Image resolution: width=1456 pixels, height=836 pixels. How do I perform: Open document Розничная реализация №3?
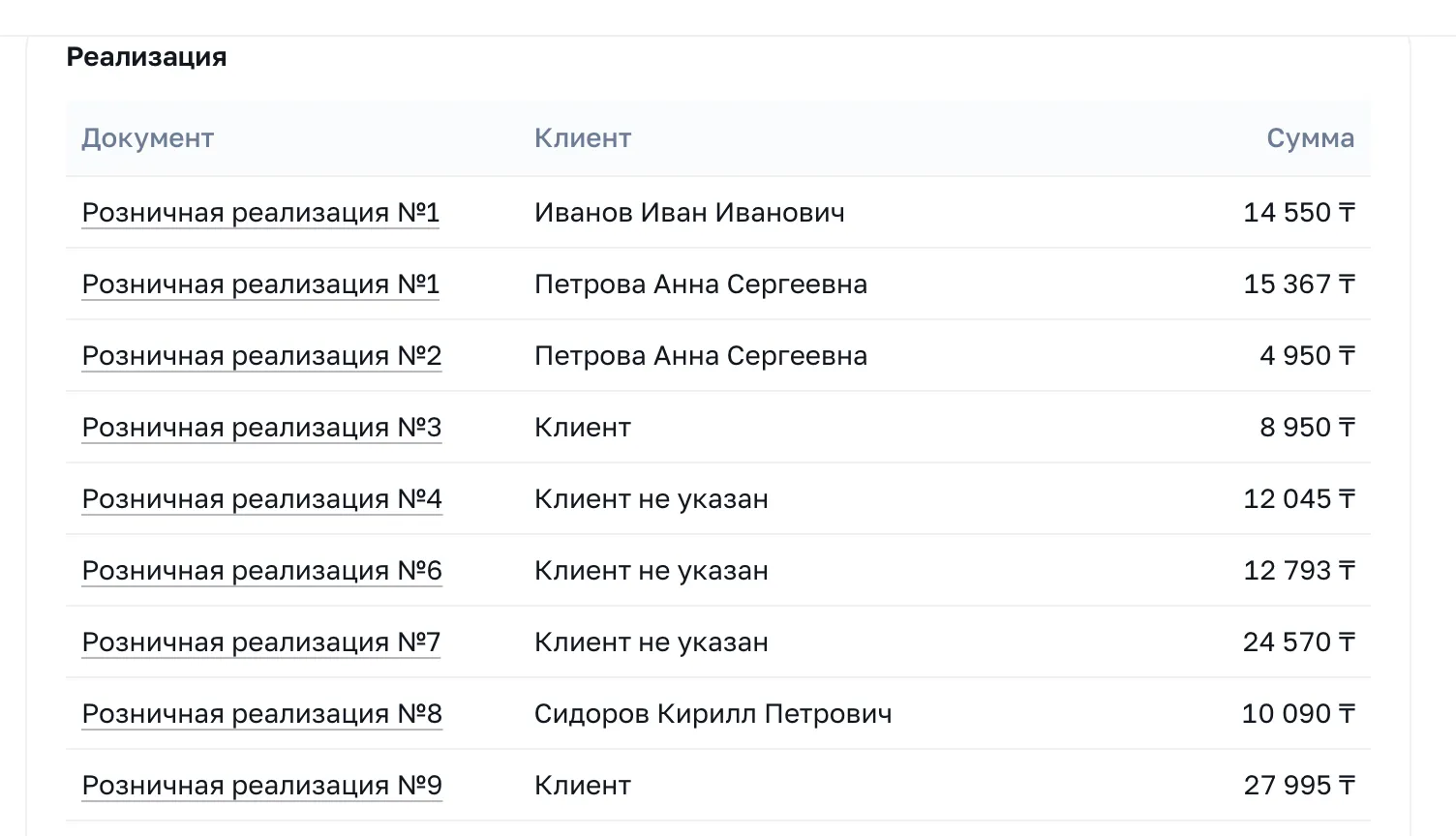tap(261, 428)
